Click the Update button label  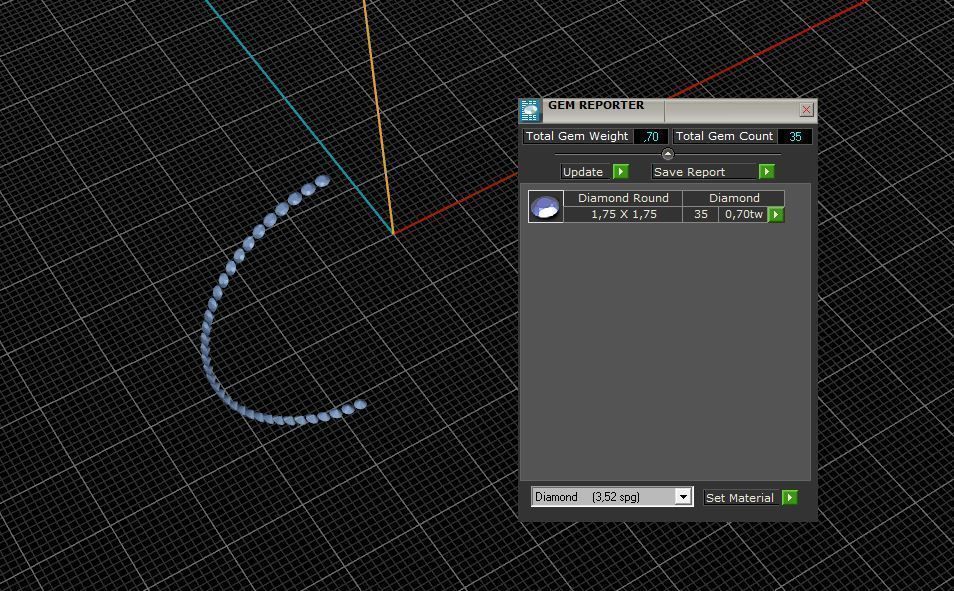[583, 172]
